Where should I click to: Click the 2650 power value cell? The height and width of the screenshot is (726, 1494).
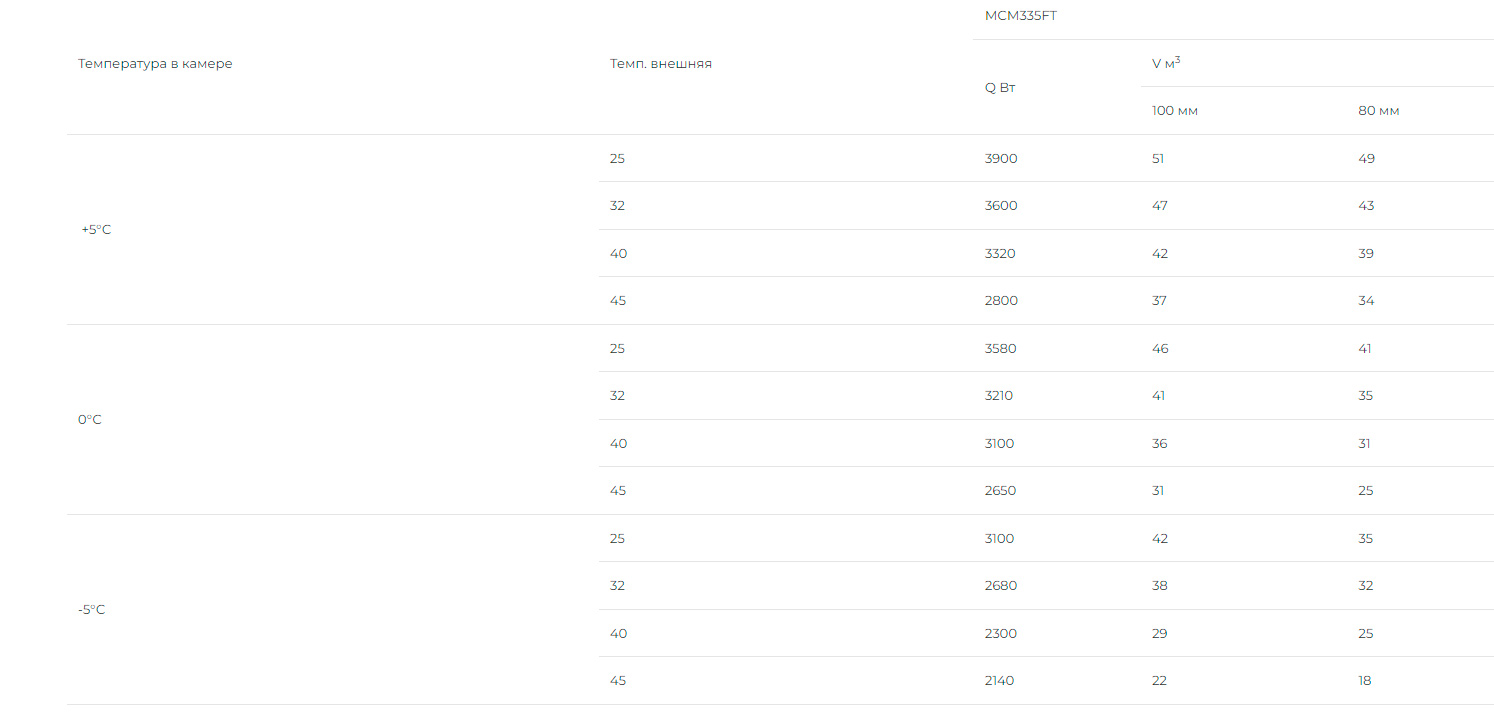[x=1001, y=491]
